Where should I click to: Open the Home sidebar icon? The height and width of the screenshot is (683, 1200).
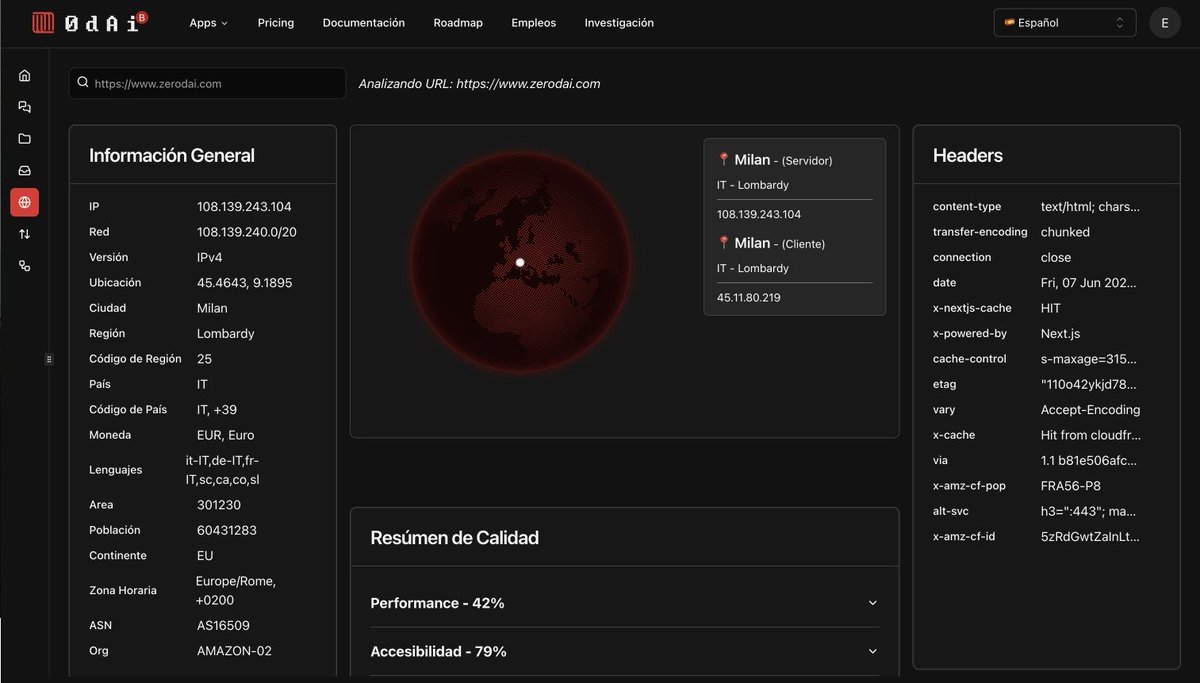(25, 75)
